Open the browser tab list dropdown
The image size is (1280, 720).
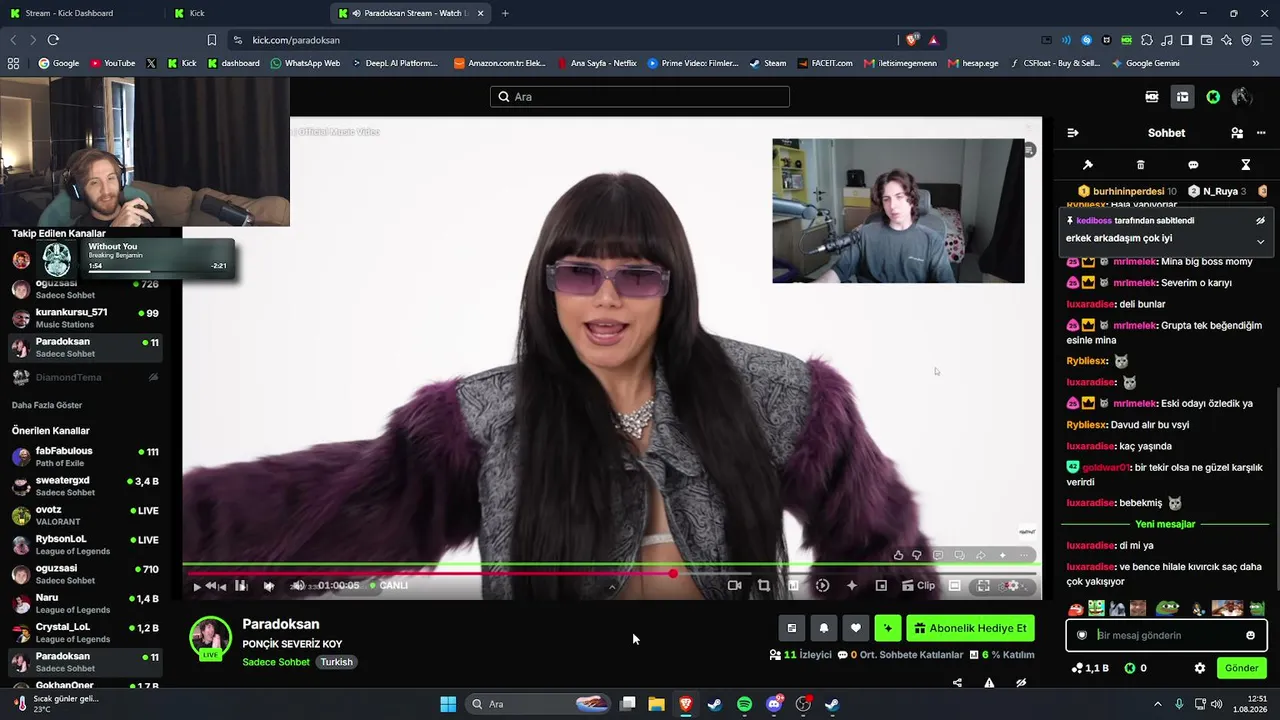[1179, 13]
